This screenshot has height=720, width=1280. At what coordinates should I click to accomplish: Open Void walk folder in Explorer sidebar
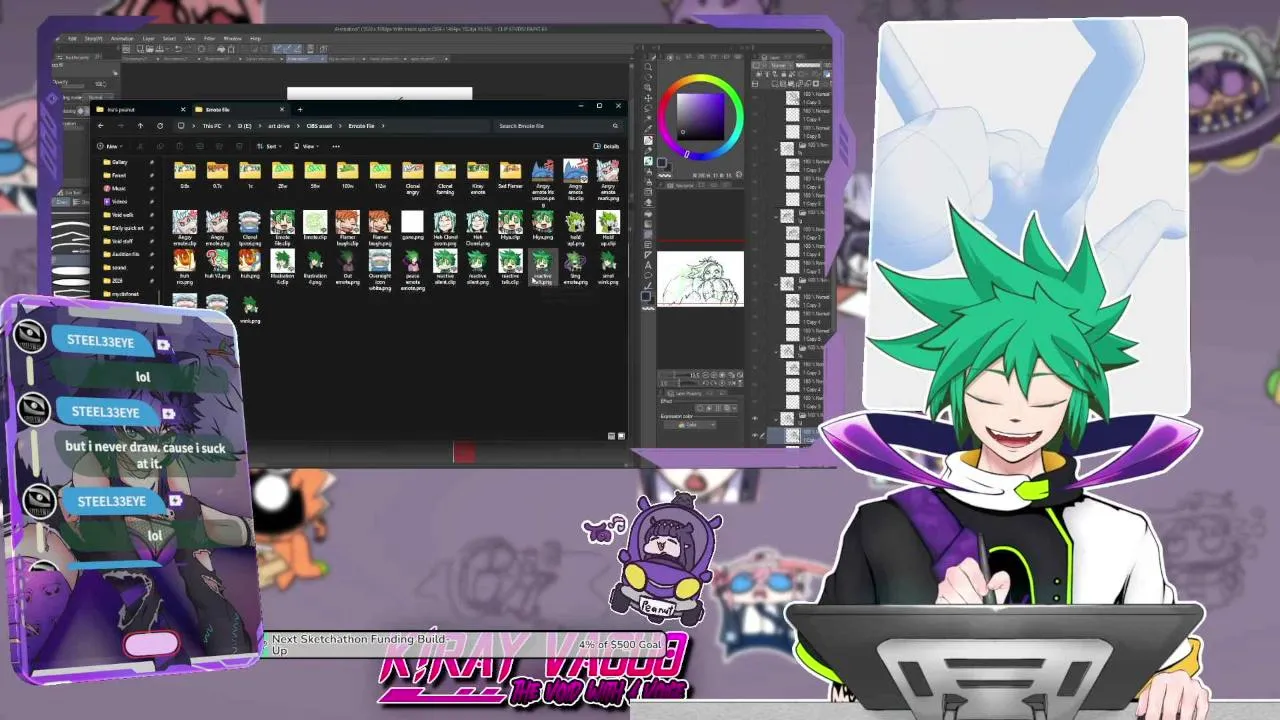tap(119, 215)
